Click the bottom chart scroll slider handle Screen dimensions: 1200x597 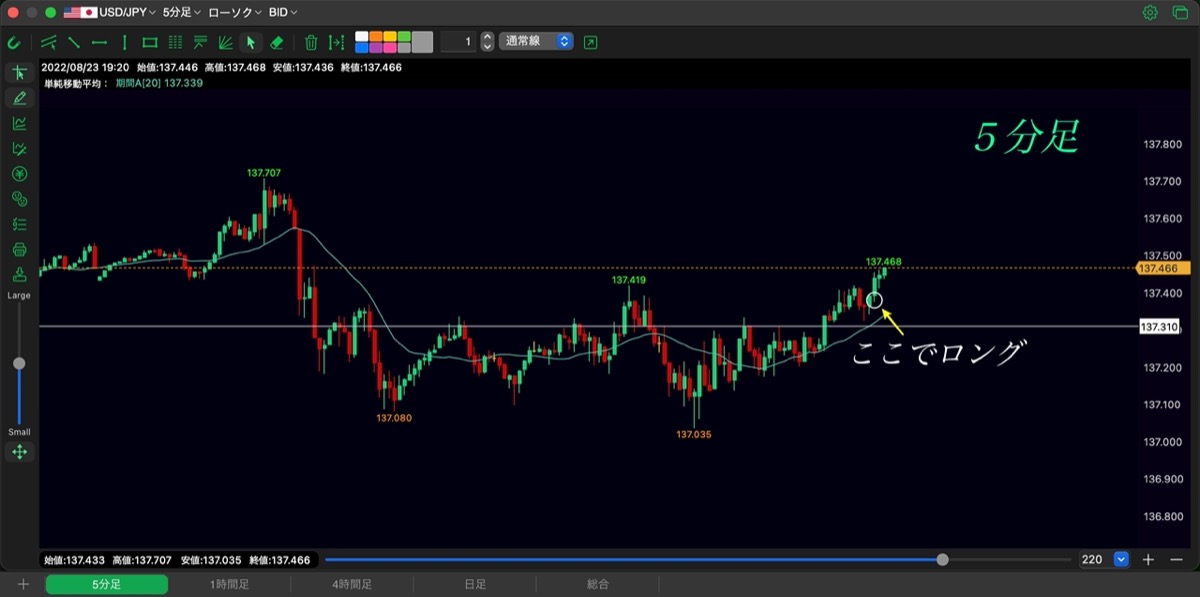tap(942, 560)
